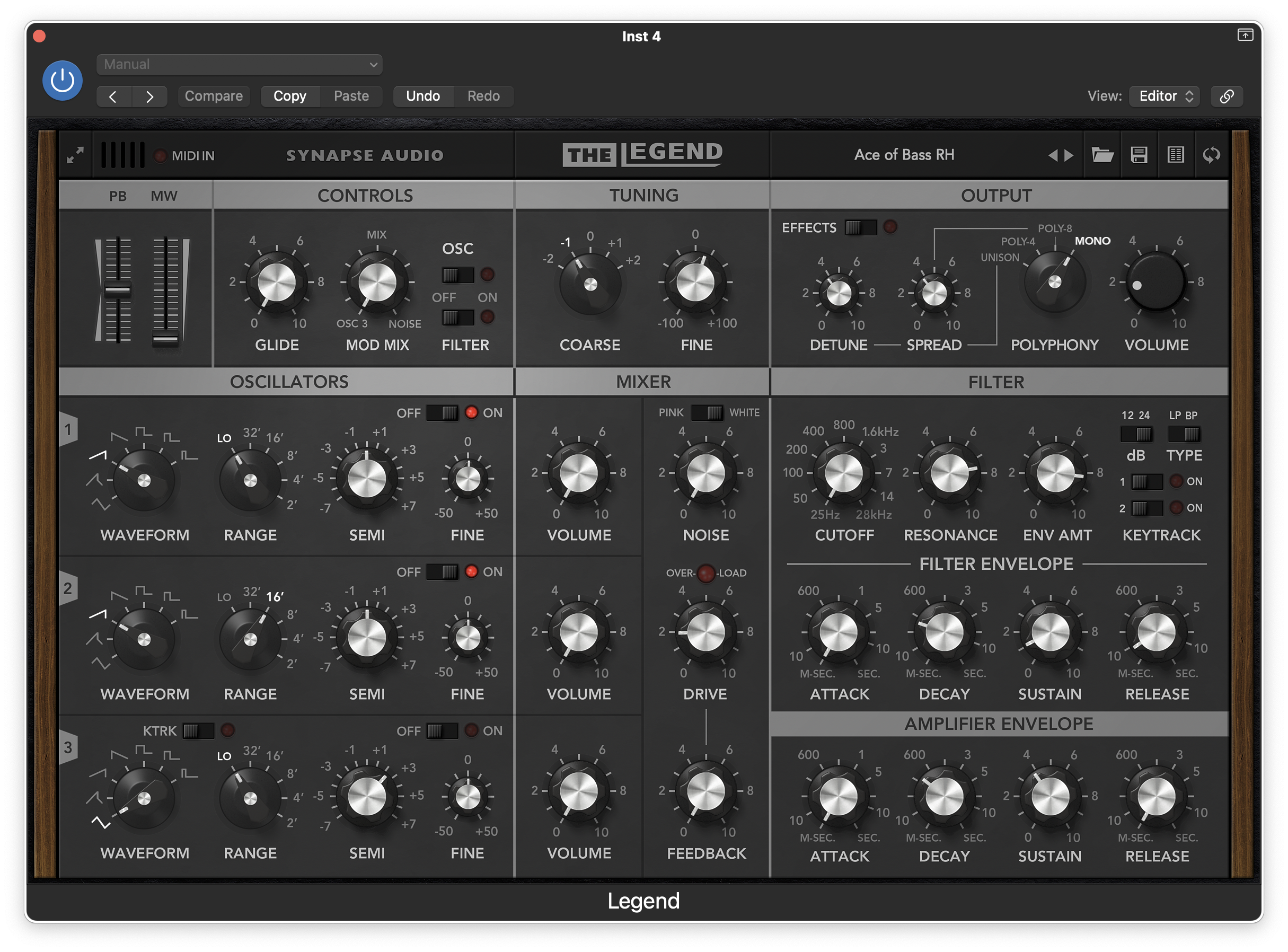
Task: Toggle KEYTRACK switch 1
Action: 1146,481
